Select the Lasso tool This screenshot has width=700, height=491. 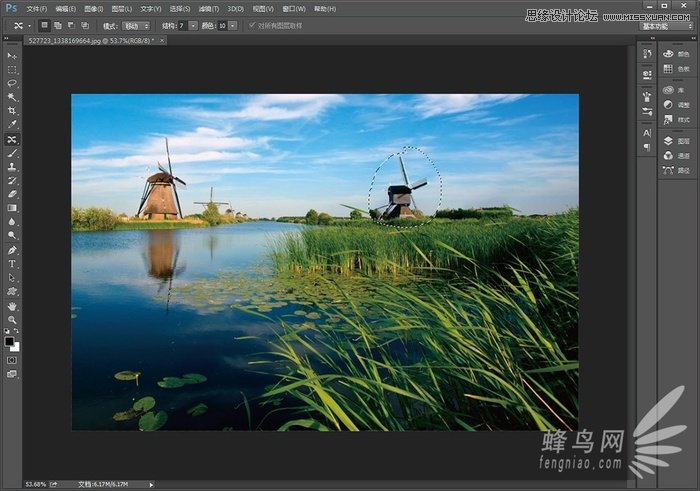[12, 83]
